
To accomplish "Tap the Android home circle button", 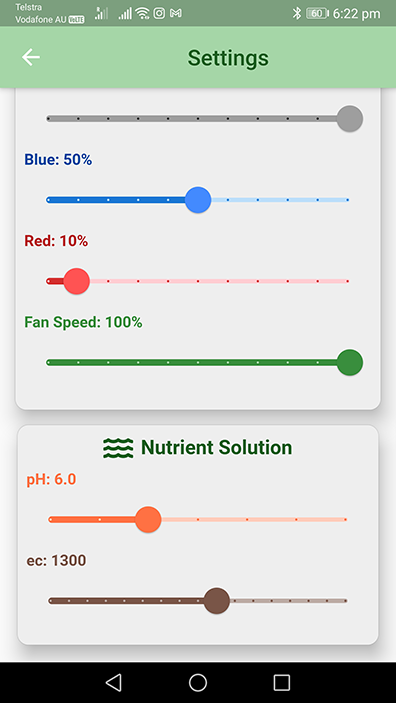I will point(198,682).
